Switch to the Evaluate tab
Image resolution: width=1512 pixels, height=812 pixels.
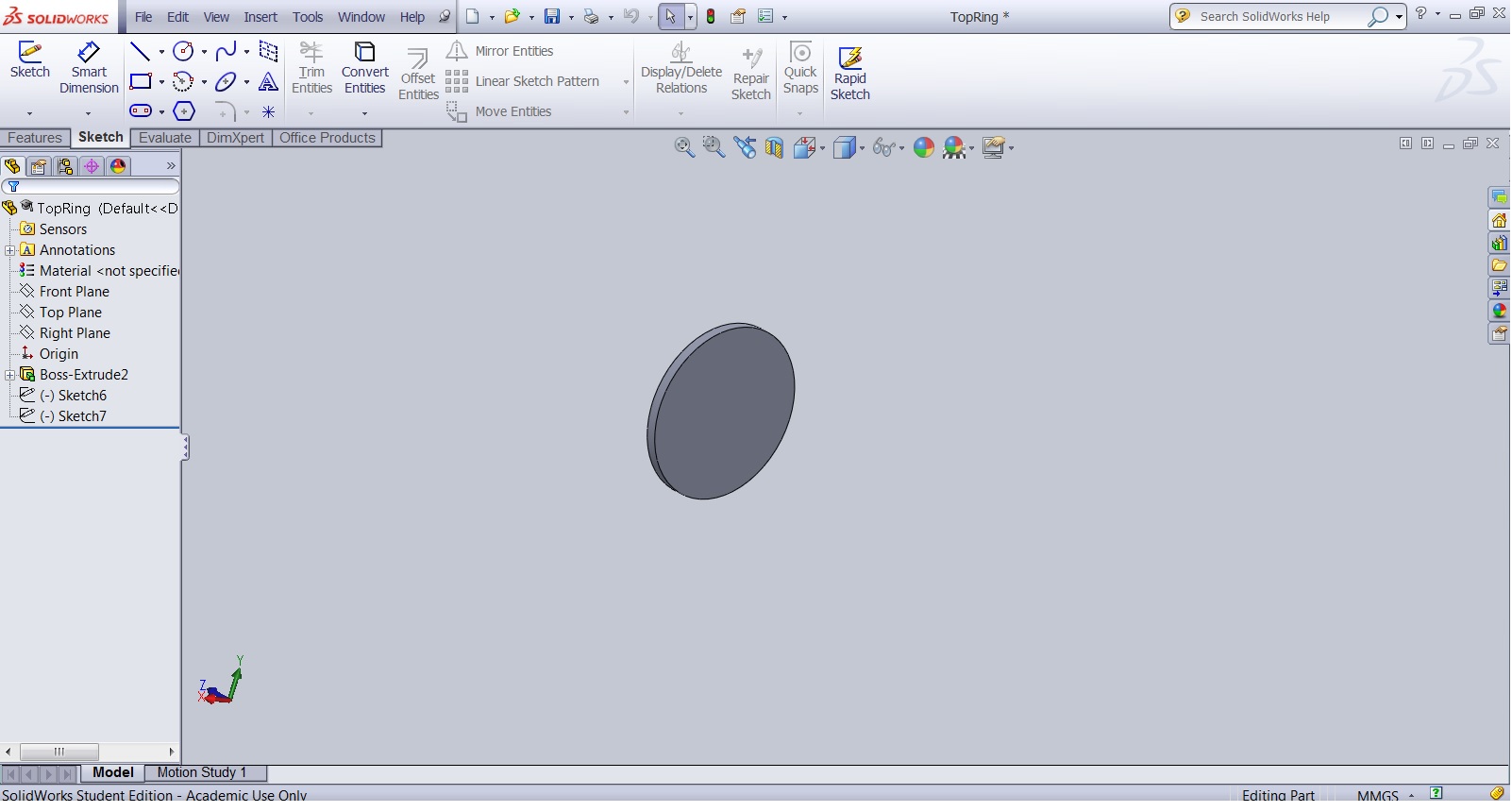(x=165, y=138)
